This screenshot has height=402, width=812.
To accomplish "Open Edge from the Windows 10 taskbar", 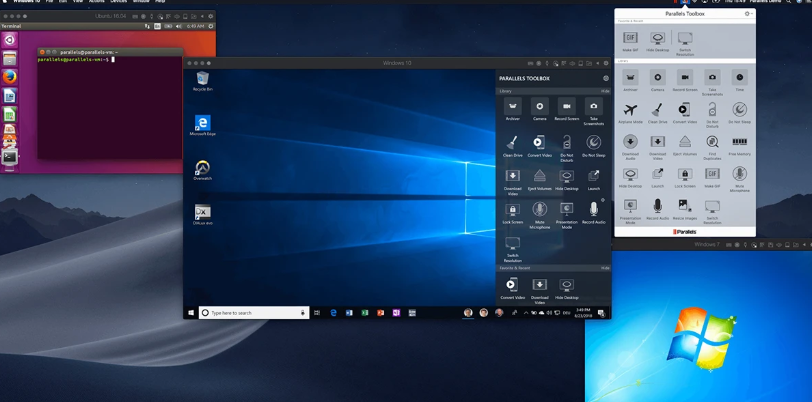I will click(x=334, y=313).
